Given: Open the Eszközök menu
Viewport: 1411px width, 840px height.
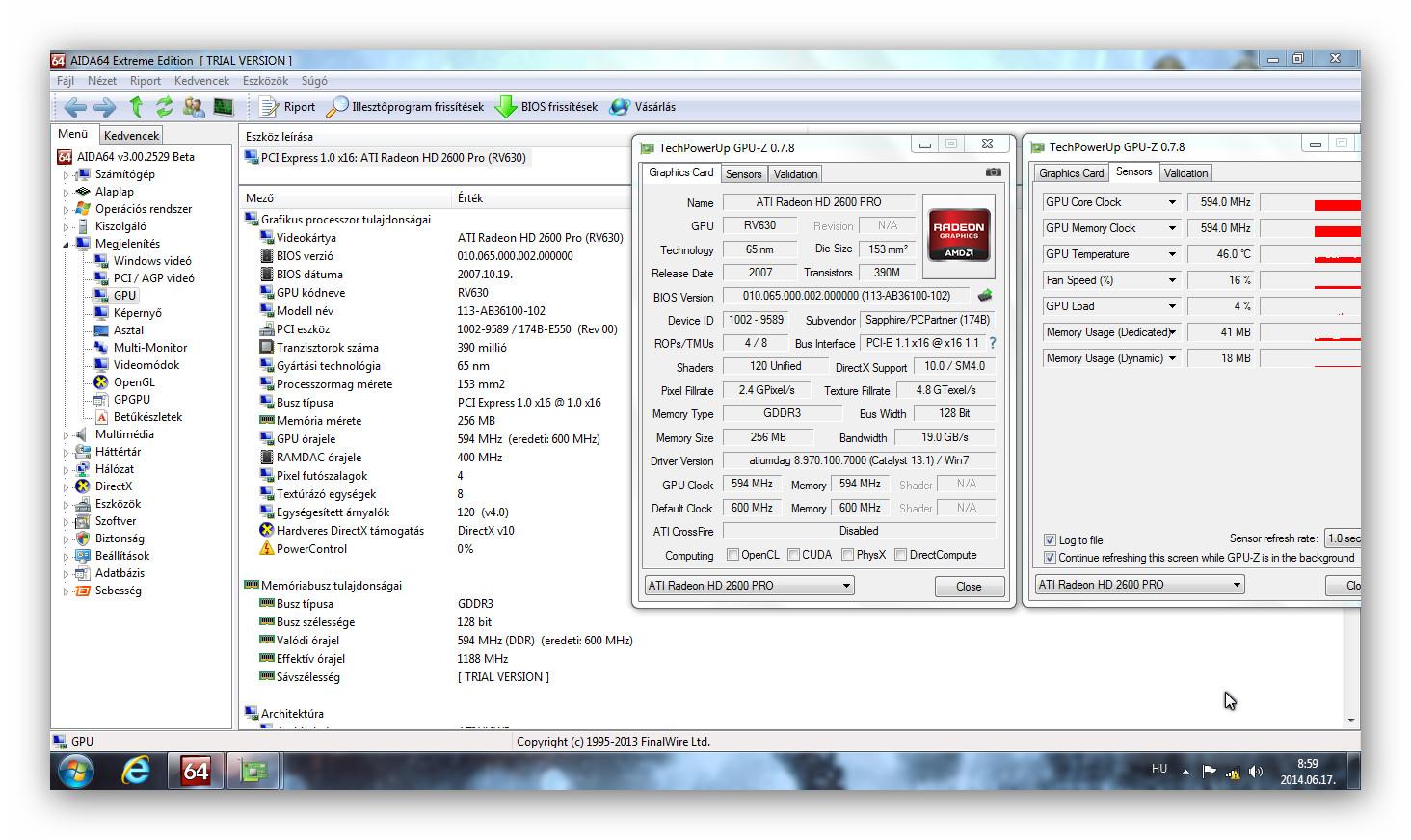Looking at the screenshot, I should [x=265, y=81].
